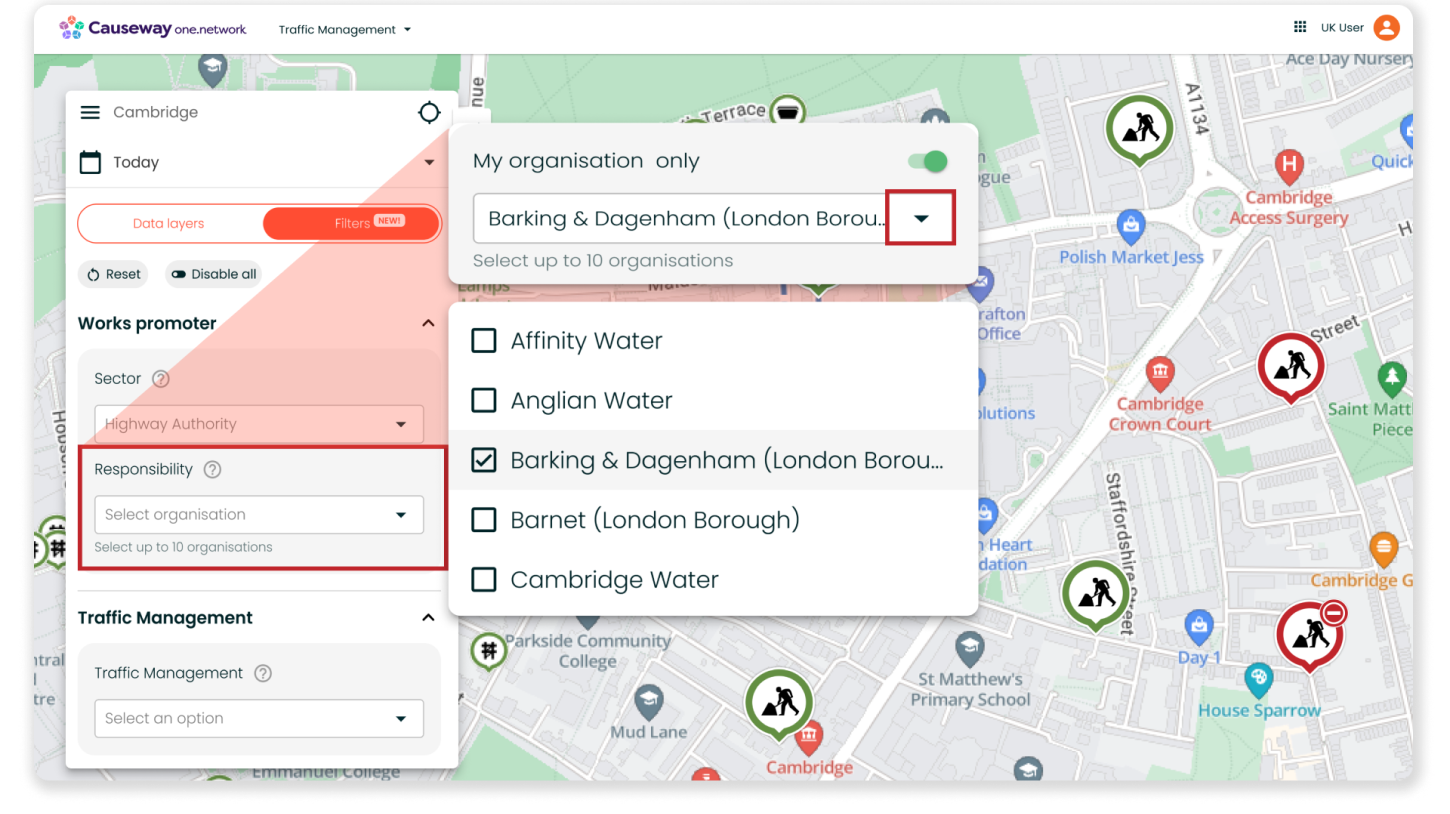Open the Select an option dropdown
The height and width of the screenshot is (814, 1450).
click(x=259, y=719)
